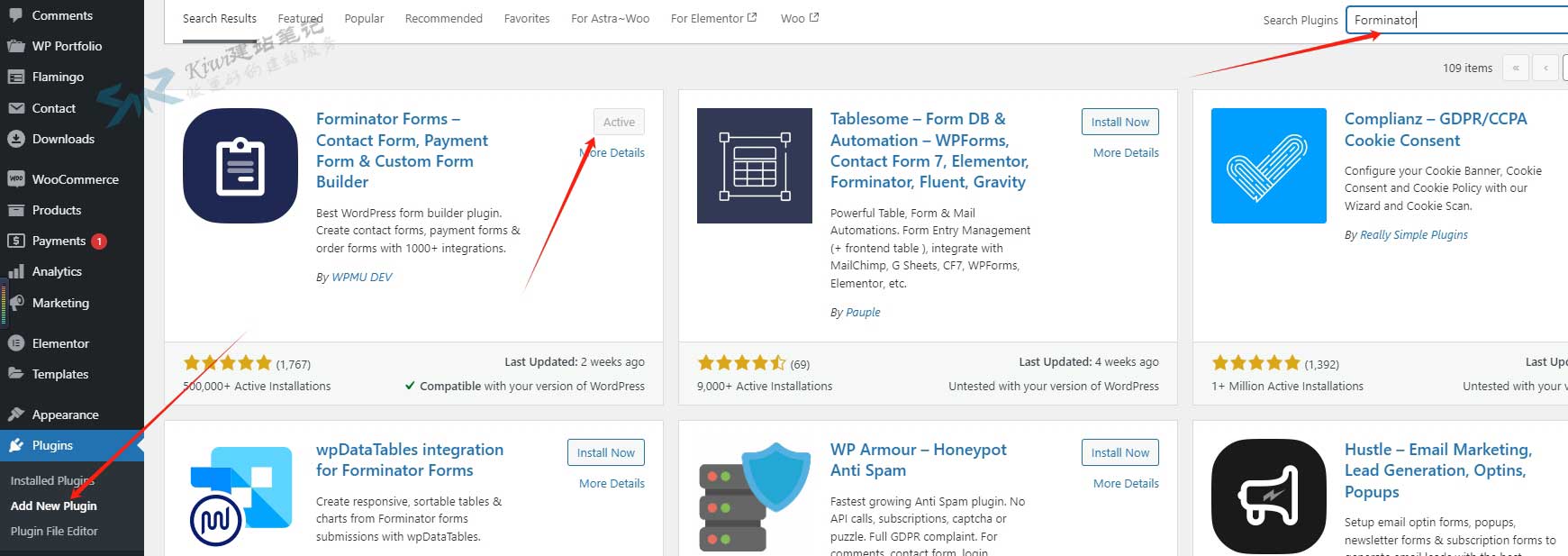
Task: Click the WP Portfolio folder icon
Action: pos(15,46)
